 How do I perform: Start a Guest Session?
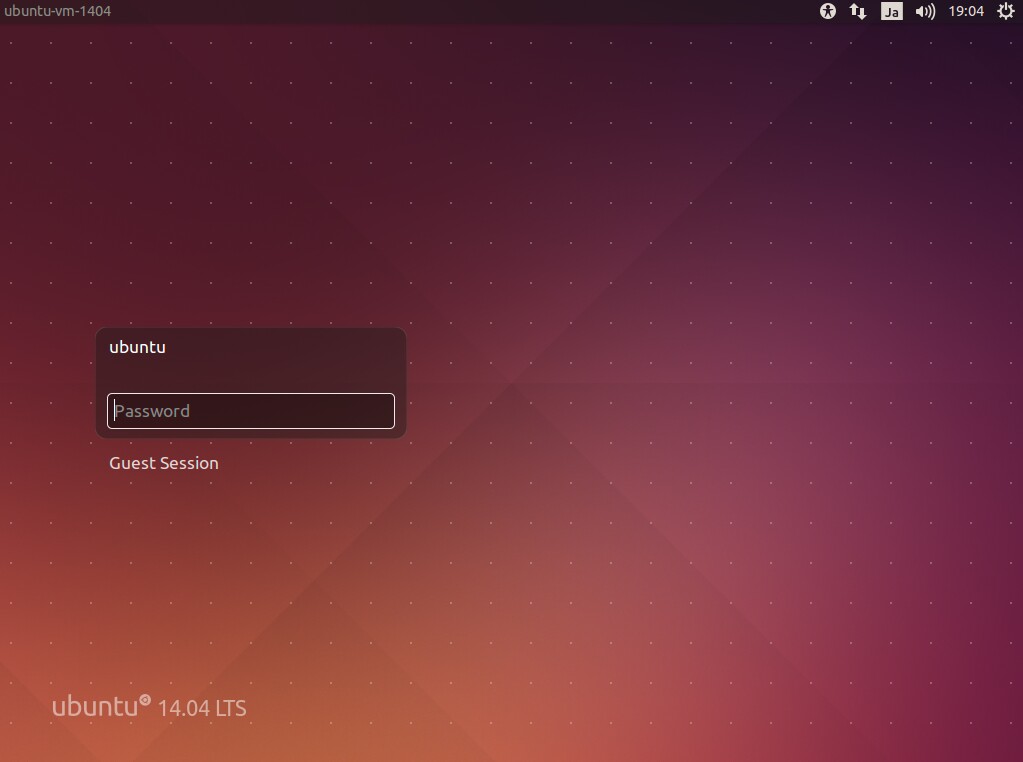(163, 463)
